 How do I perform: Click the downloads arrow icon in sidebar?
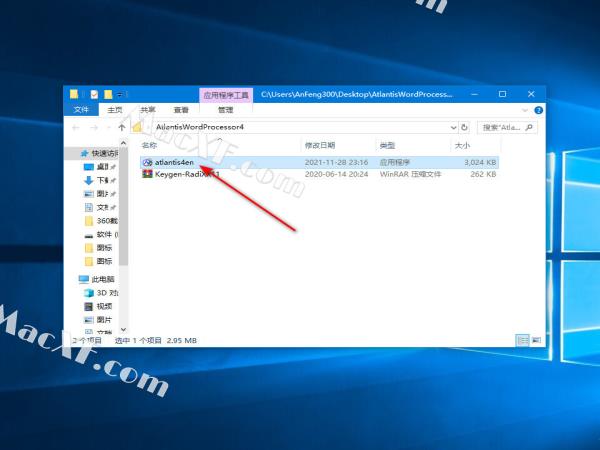[x=88, y=180]
